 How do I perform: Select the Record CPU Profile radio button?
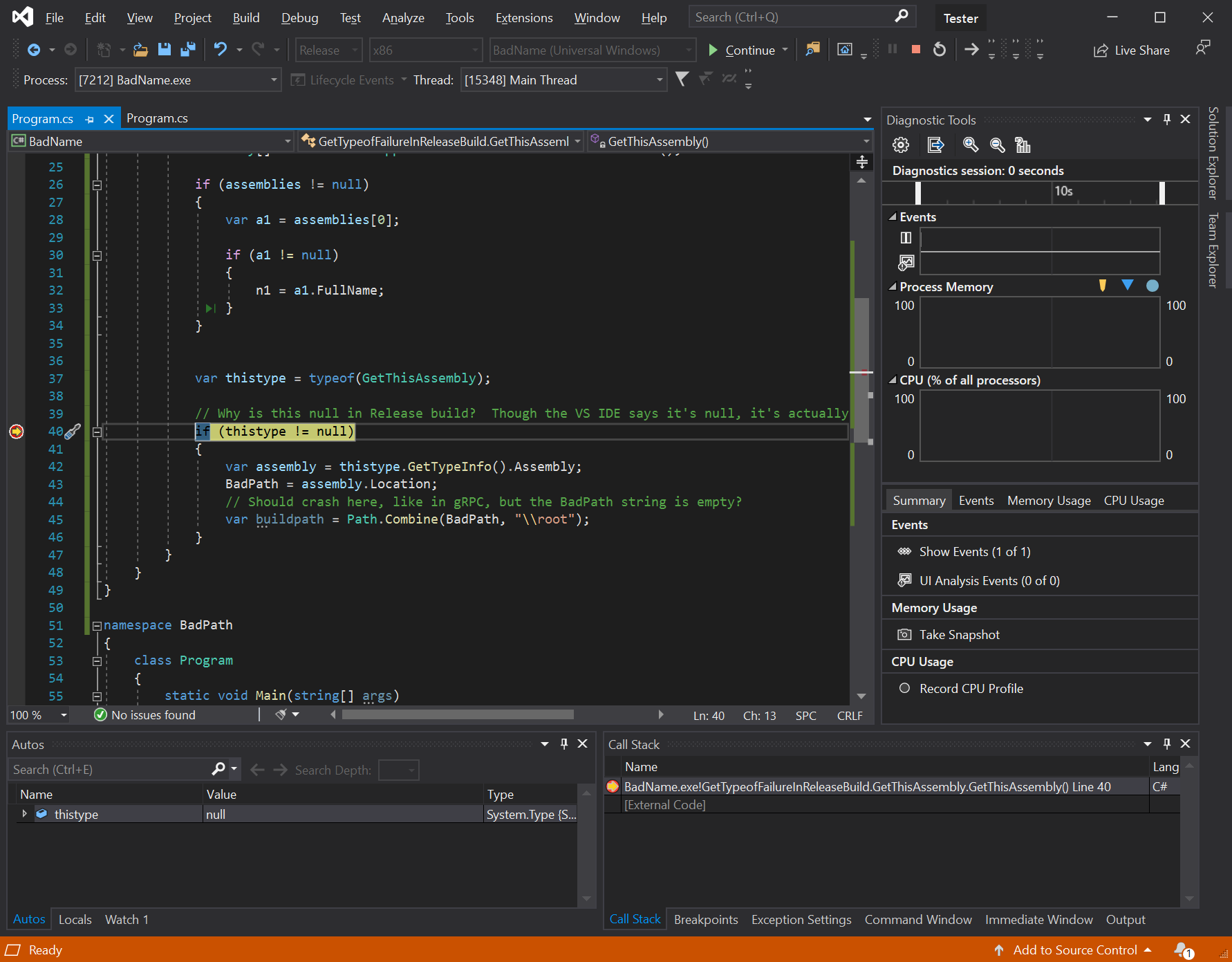point(904,689)
